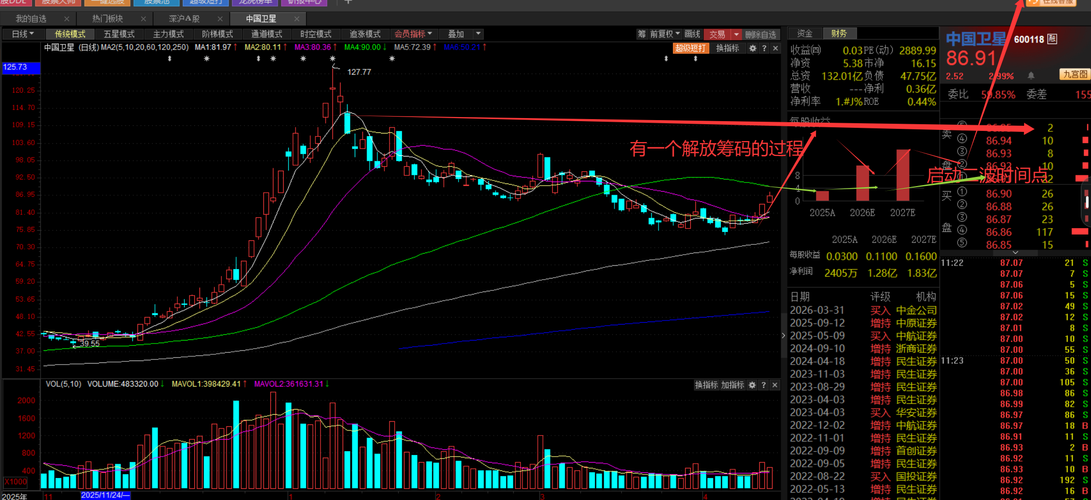This screenshot has height=500, width=1091.
Task: Add a new tab with plus icon
Action: [x=349, y=2]
